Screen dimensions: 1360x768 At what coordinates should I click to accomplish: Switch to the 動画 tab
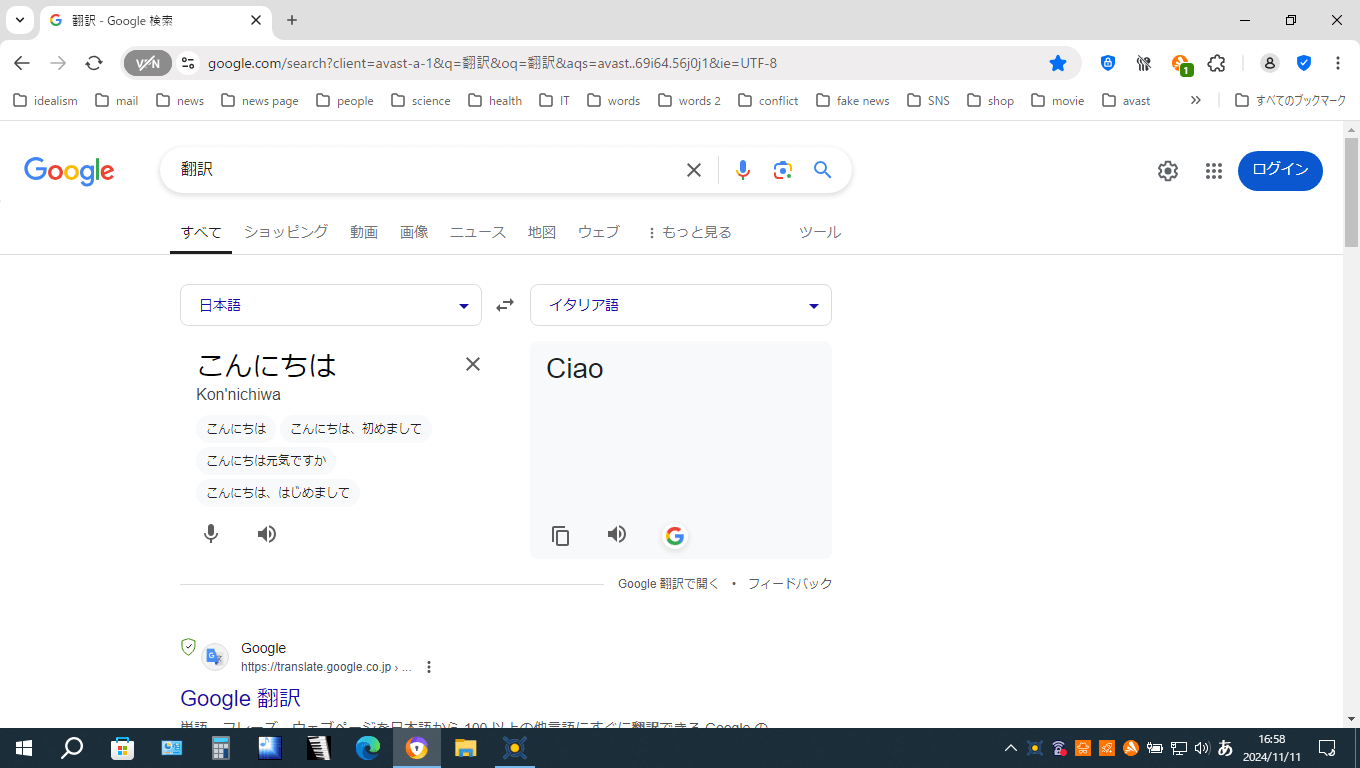point(364,232)
